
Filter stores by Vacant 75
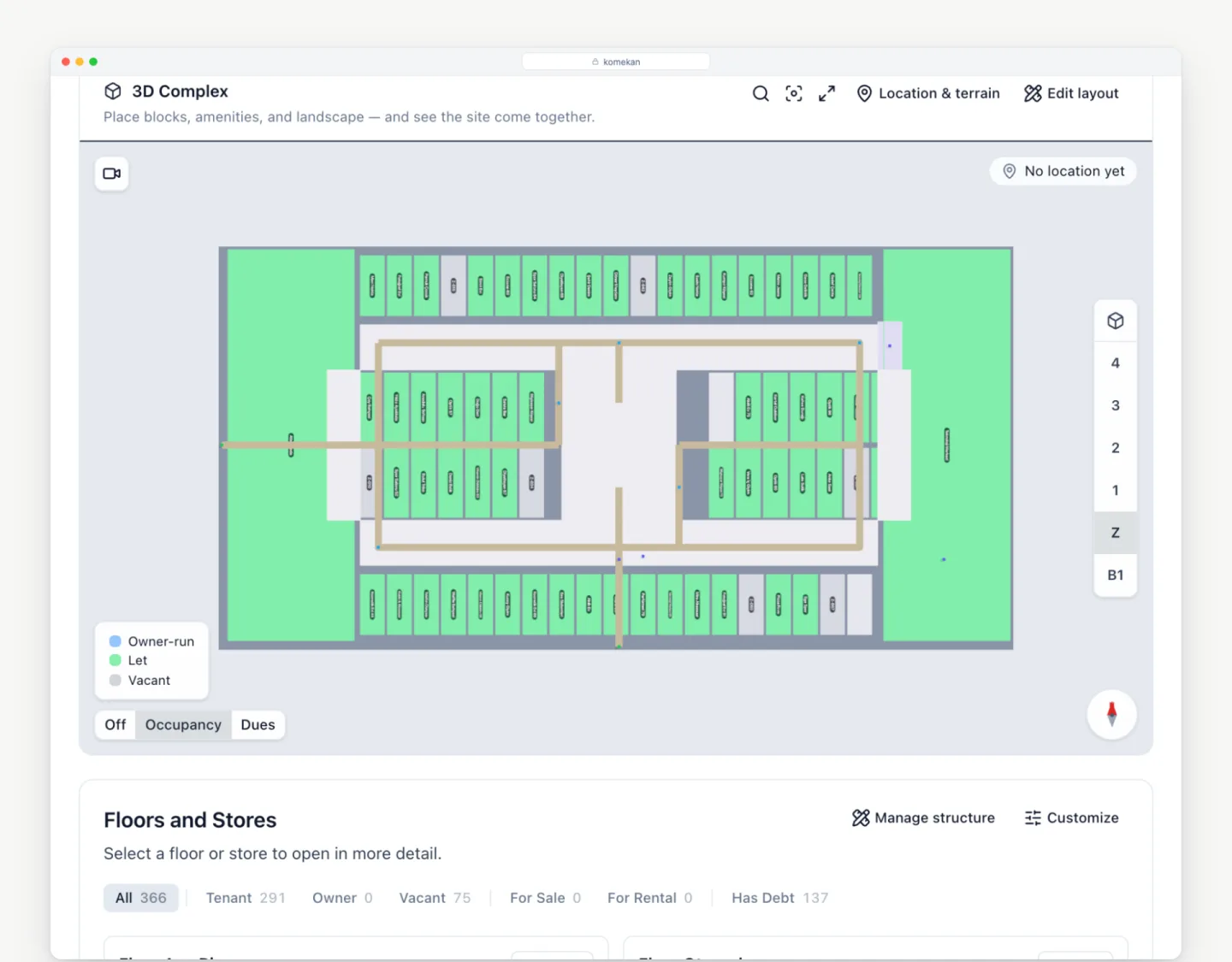click(435, 898)
